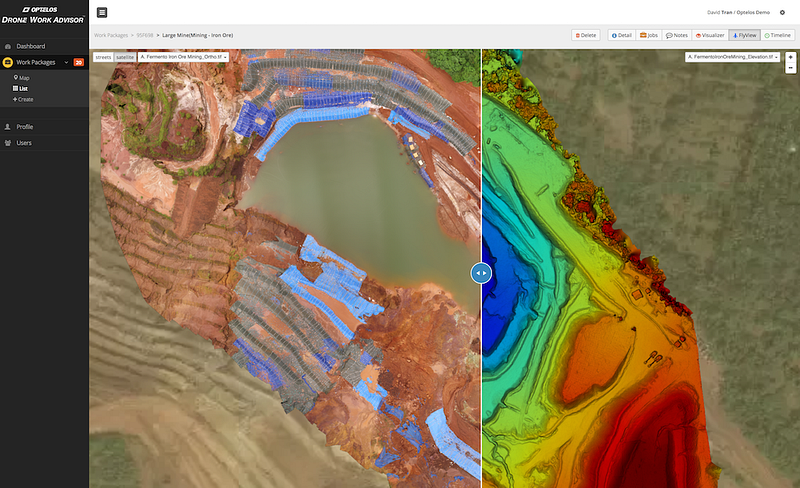Go to the Profile page

coord(24,127)
